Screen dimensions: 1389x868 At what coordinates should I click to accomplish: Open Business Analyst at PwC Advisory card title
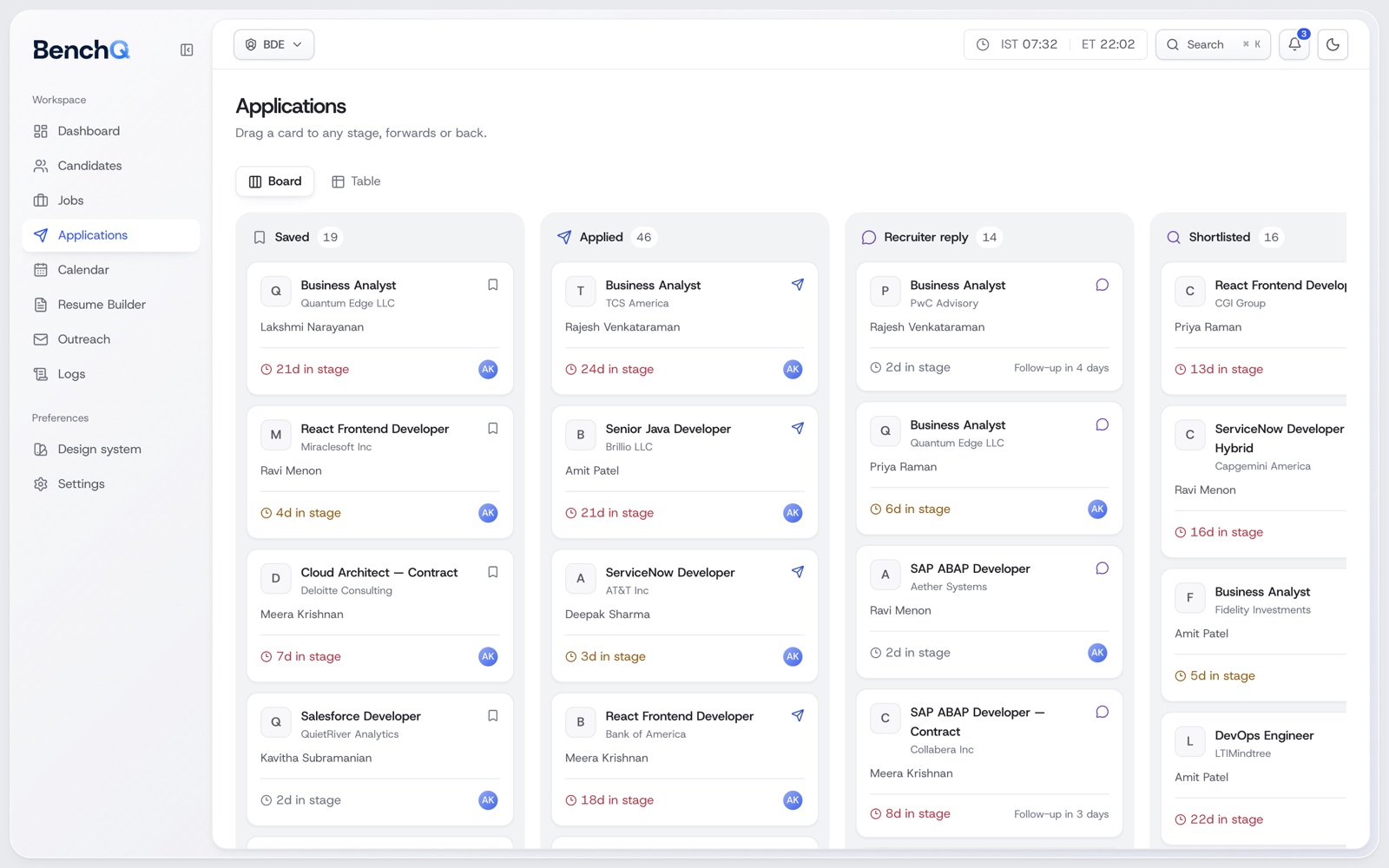coord(958,285)
